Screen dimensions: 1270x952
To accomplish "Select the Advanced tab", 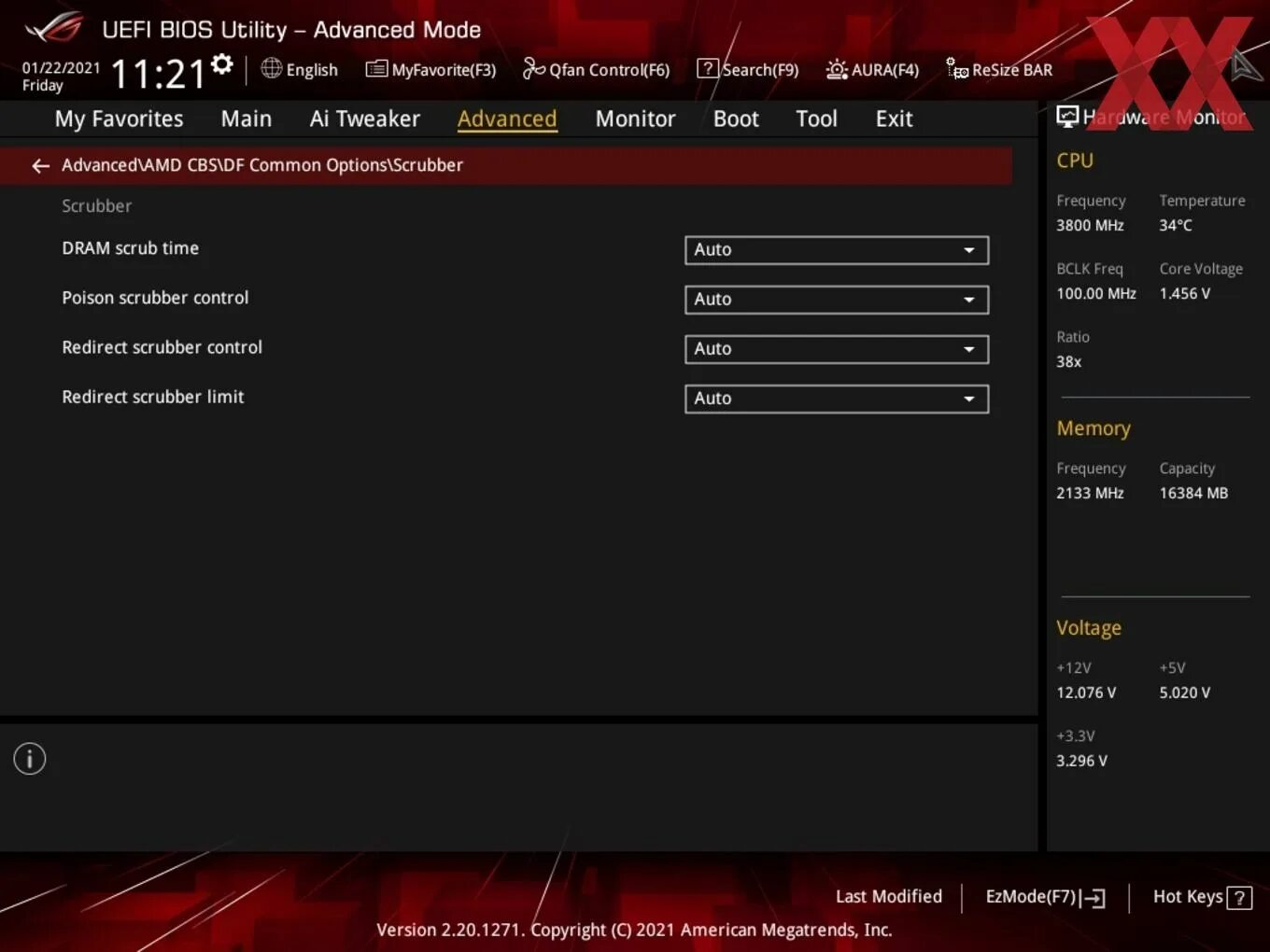I will (x=507, y=119).
